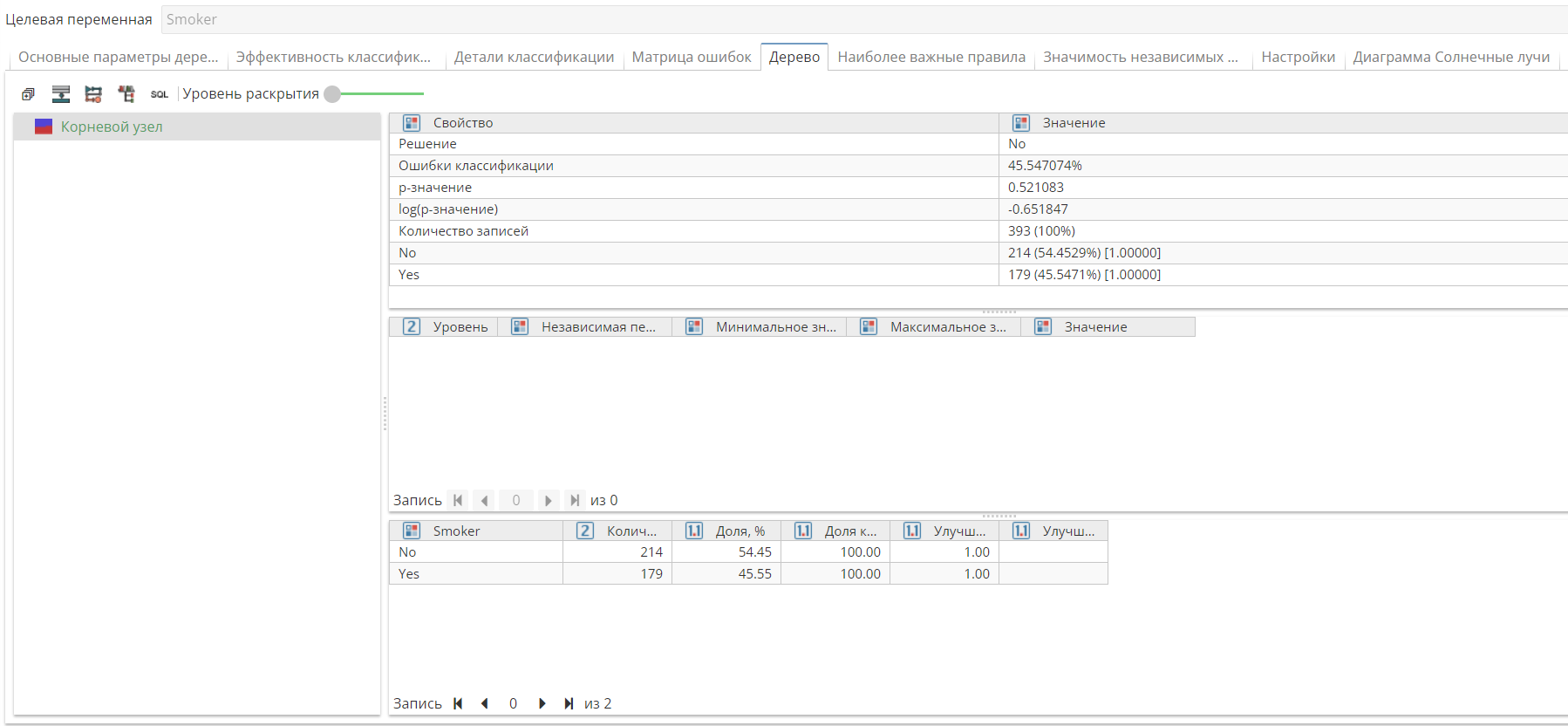Click the Smoker column type icon
The width and height of the screenshot is (1568, 726).
click(412, 531)
